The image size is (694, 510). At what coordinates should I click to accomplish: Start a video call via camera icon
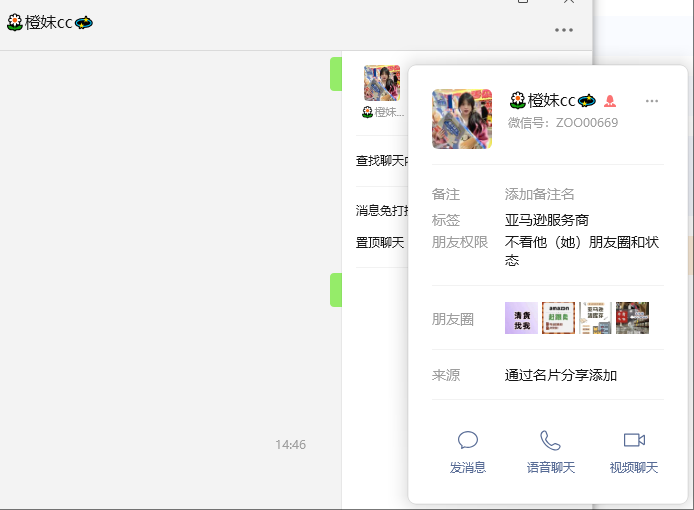coord(634,440)
